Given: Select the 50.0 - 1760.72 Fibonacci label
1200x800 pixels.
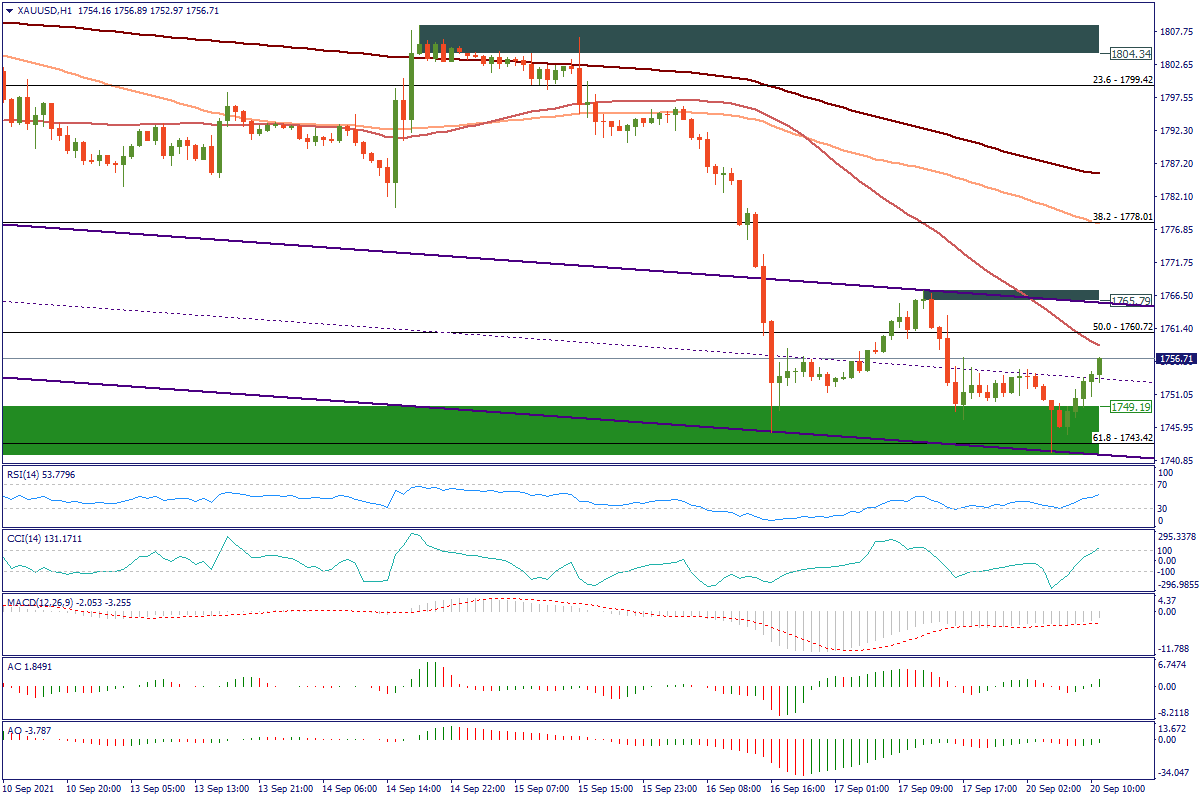Looking at the screenshot, I should coord(1122,327).
